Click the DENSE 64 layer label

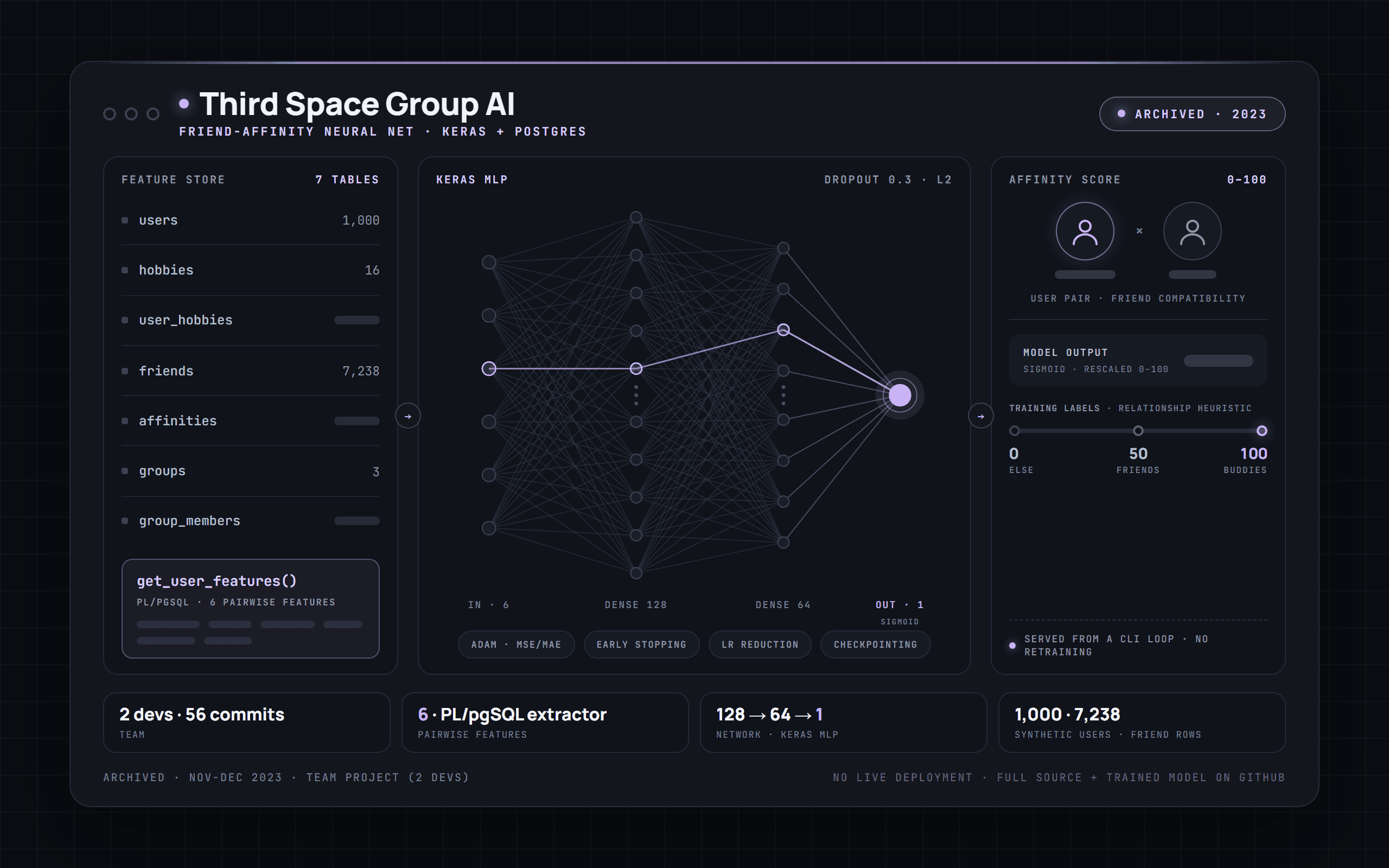pos(783,605)
